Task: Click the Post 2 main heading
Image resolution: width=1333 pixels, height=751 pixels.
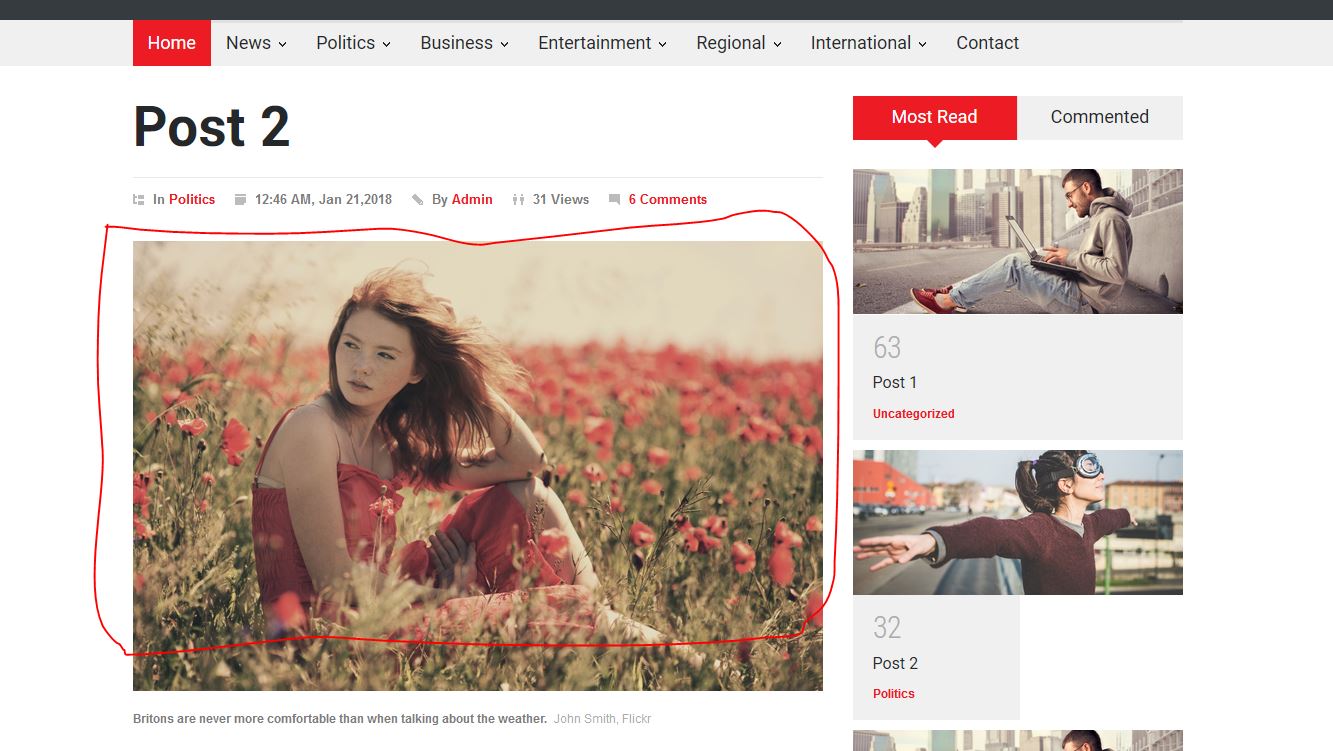Action: pos(211,127)
